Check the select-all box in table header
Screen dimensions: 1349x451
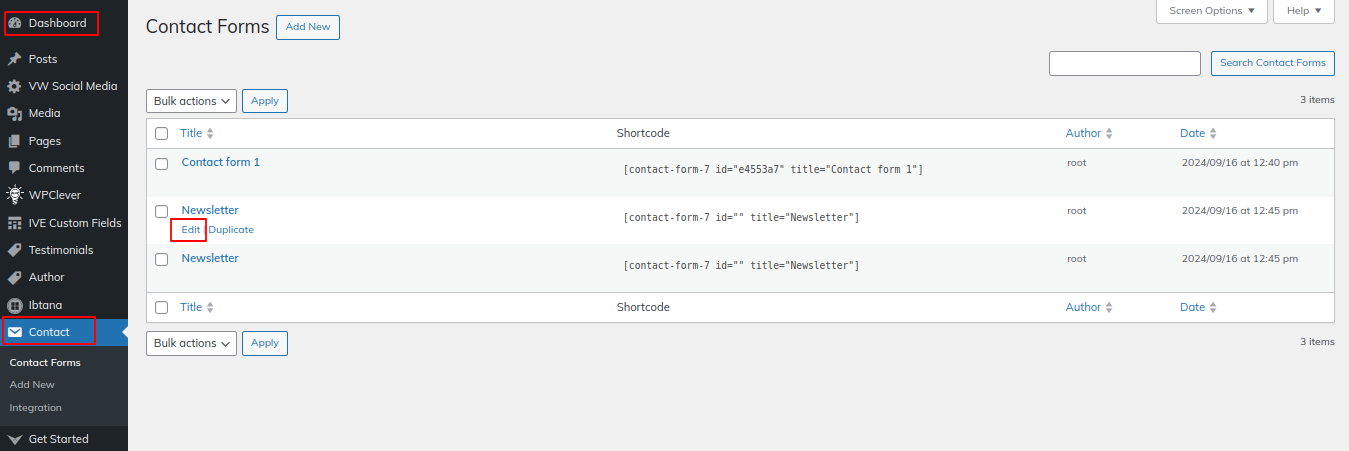pos(161,133)
